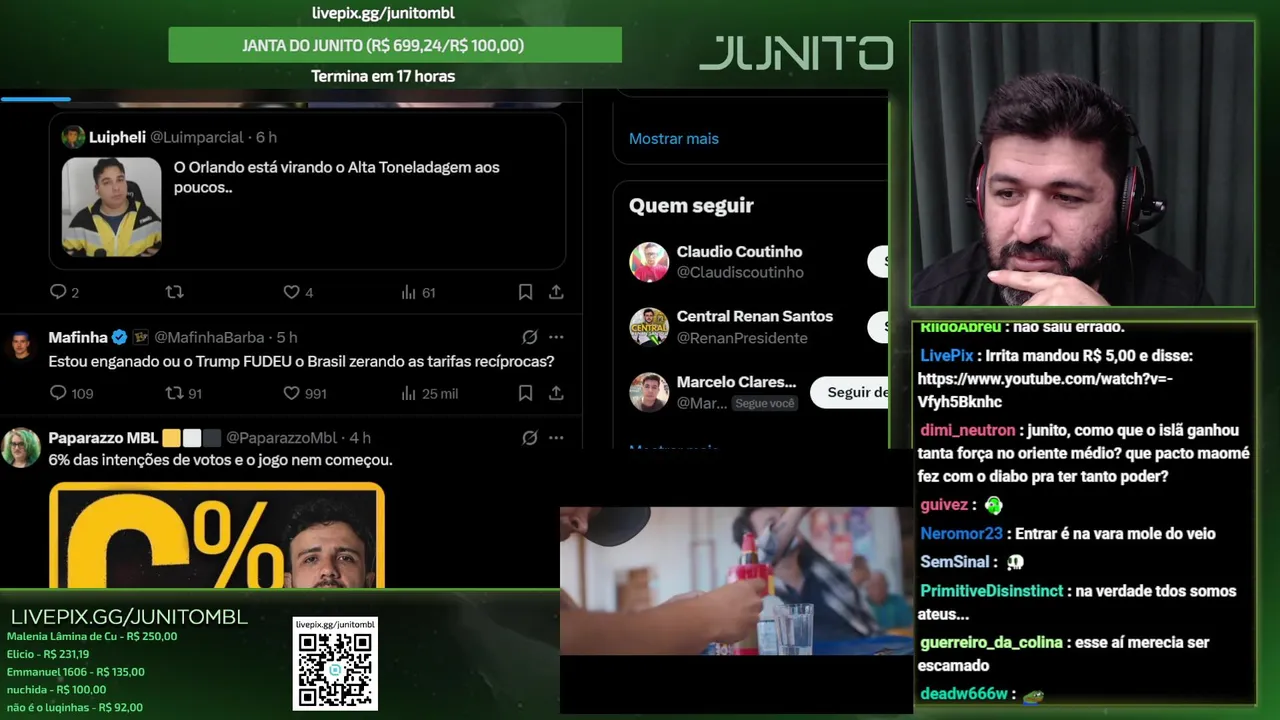
Task: Share Mafinha's tweet about Trump tariffs
Action: click(556, 393)
